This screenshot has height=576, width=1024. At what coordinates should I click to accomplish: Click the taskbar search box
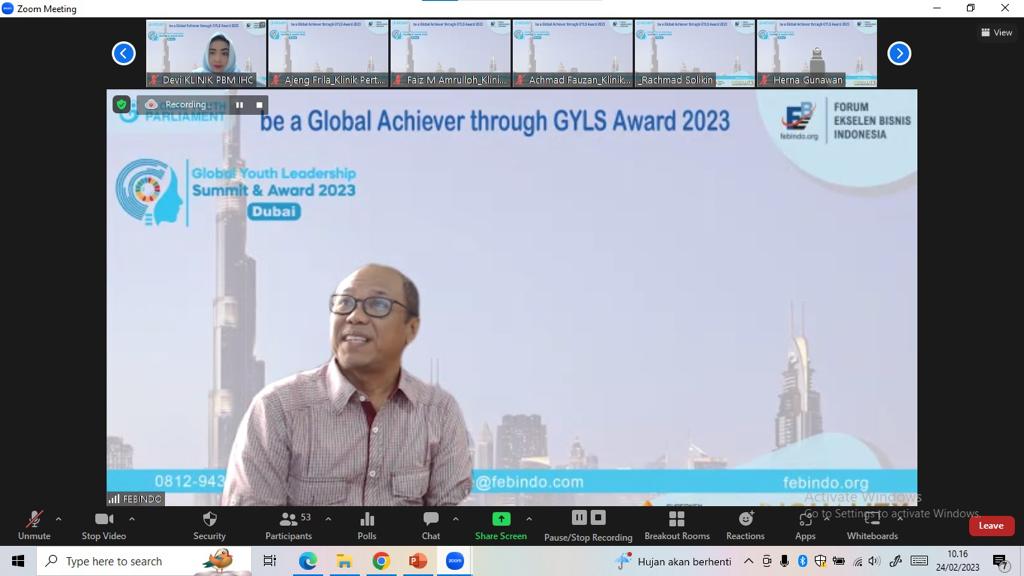[144, 561]
